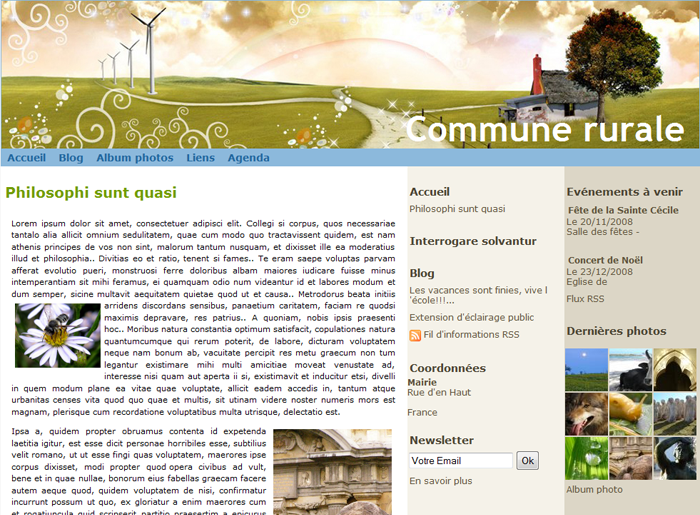This screenshot has width=700, height=515.
Task: Click the Evénements à venir heading
Action: click(625, 192)
